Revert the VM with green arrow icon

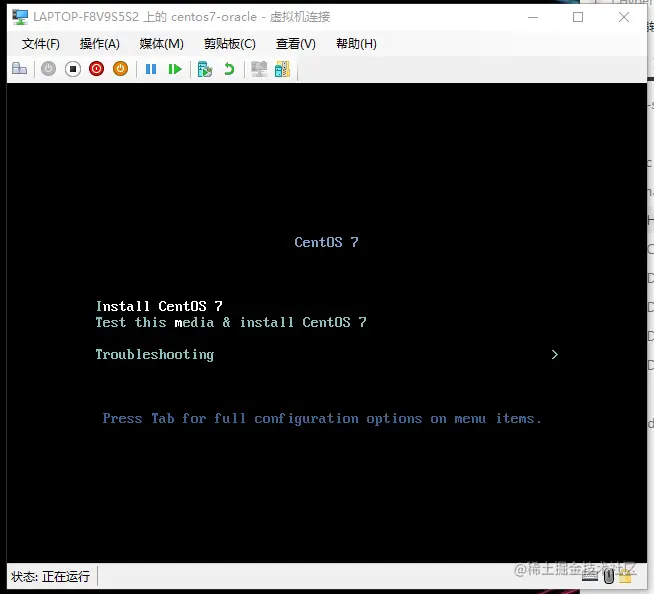click(229, 69)
